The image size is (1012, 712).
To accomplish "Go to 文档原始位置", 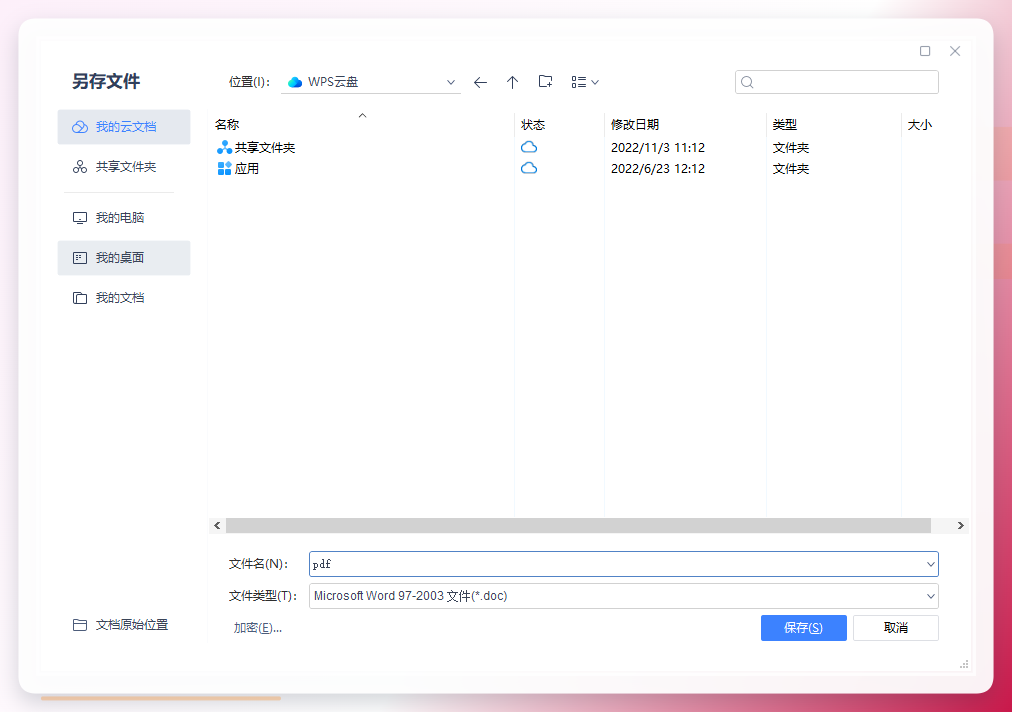I will 121,624.
